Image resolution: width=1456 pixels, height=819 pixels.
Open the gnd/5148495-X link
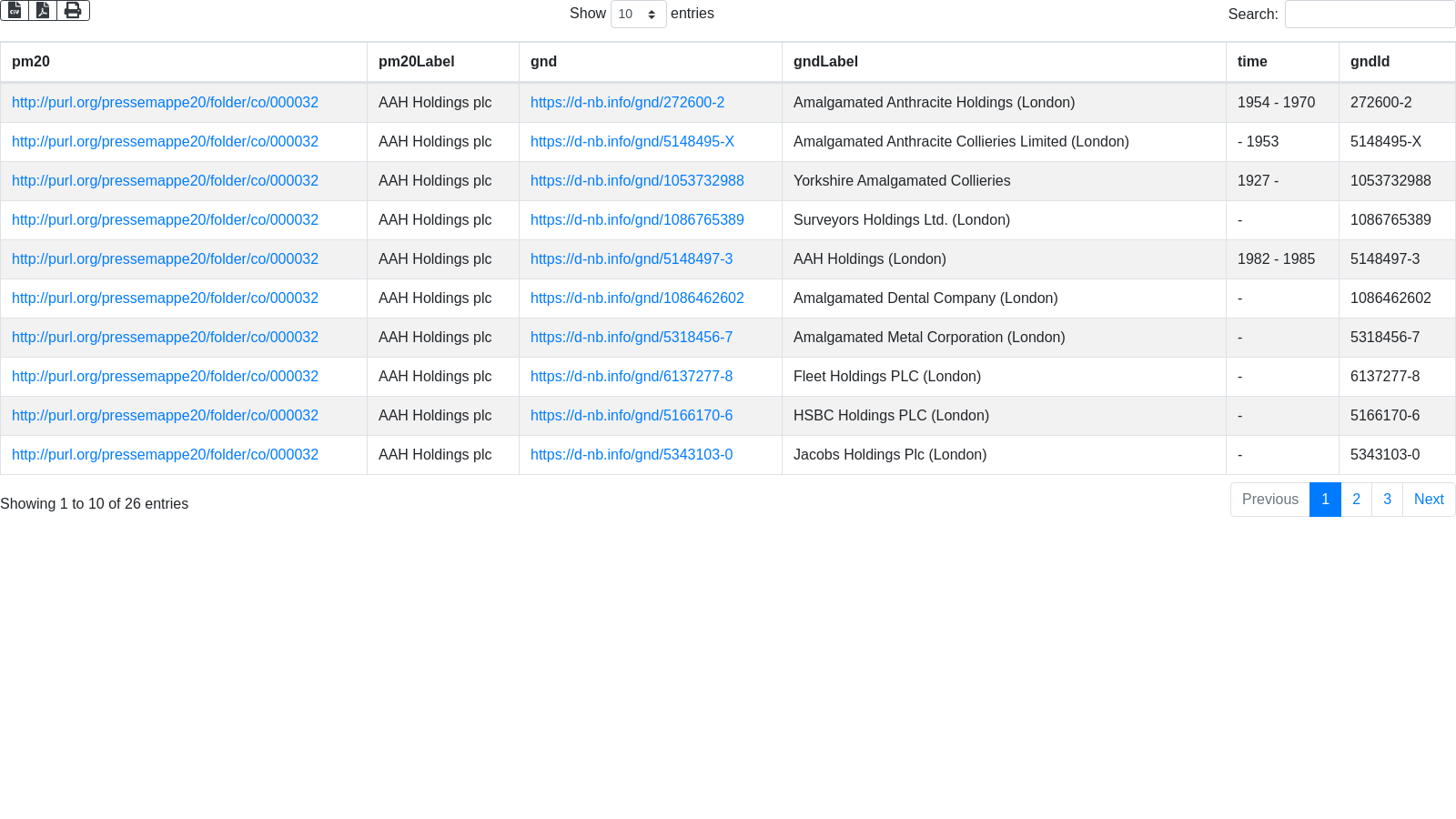coord(632,142)
